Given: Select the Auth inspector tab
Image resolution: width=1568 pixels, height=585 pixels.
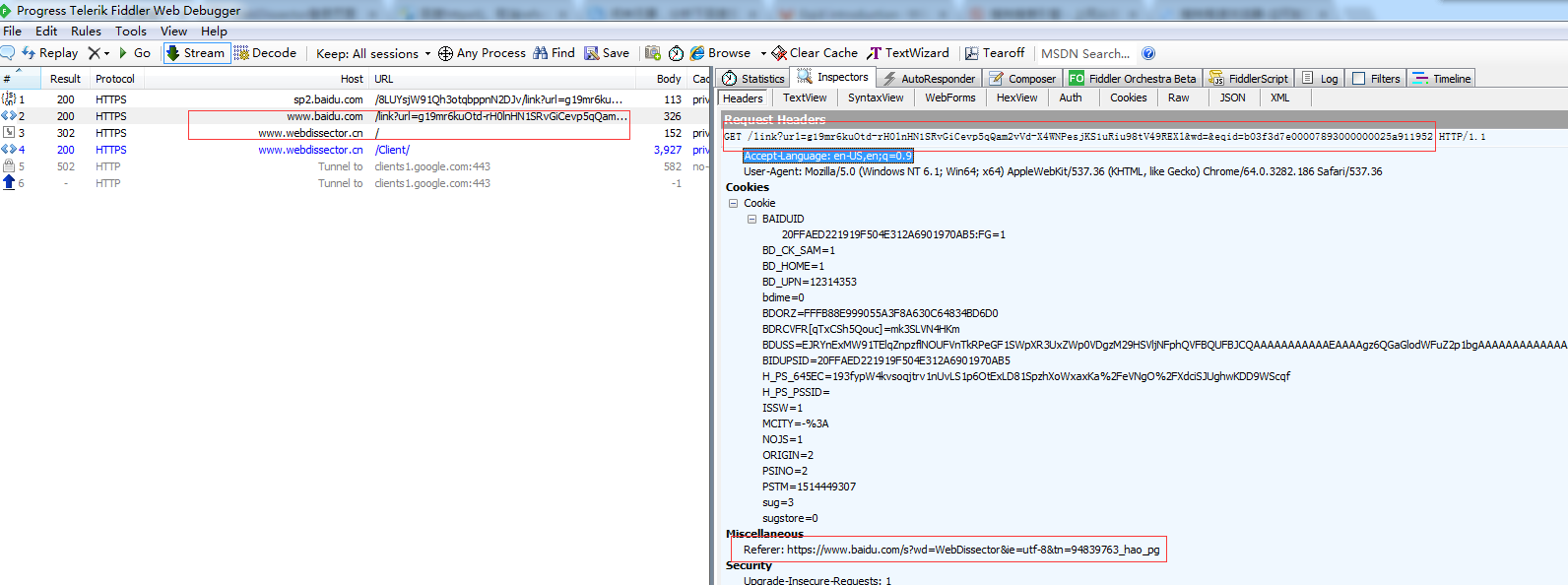Looking at the screenshot, I should 1071,98.
